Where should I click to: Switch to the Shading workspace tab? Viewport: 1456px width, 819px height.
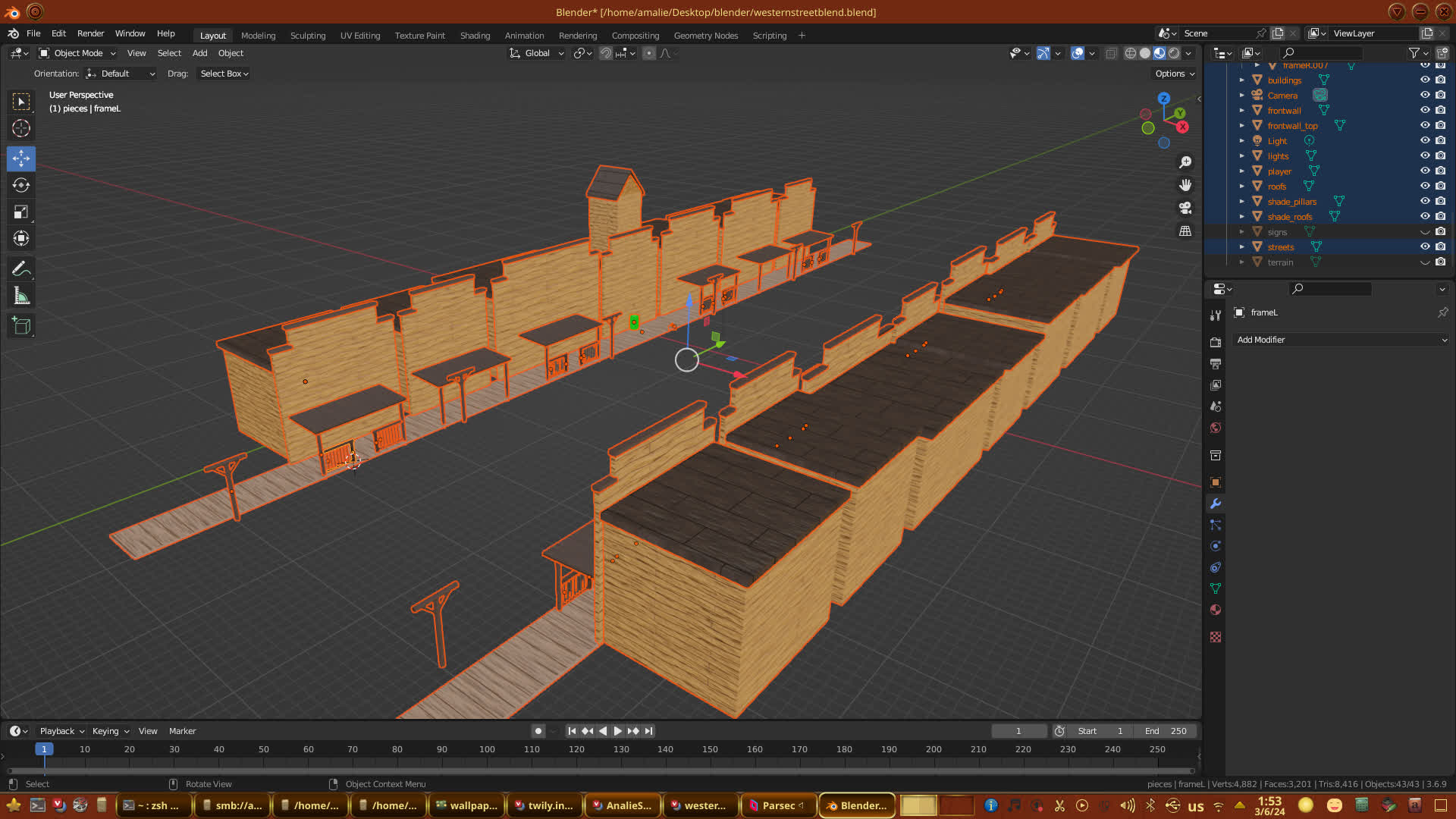(475, 36)
